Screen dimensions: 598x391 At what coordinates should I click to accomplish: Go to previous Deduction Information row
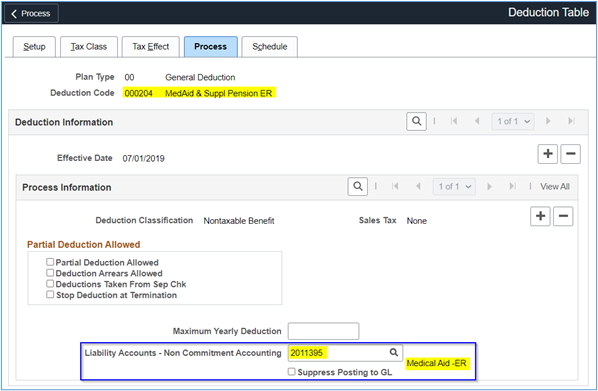477,121
